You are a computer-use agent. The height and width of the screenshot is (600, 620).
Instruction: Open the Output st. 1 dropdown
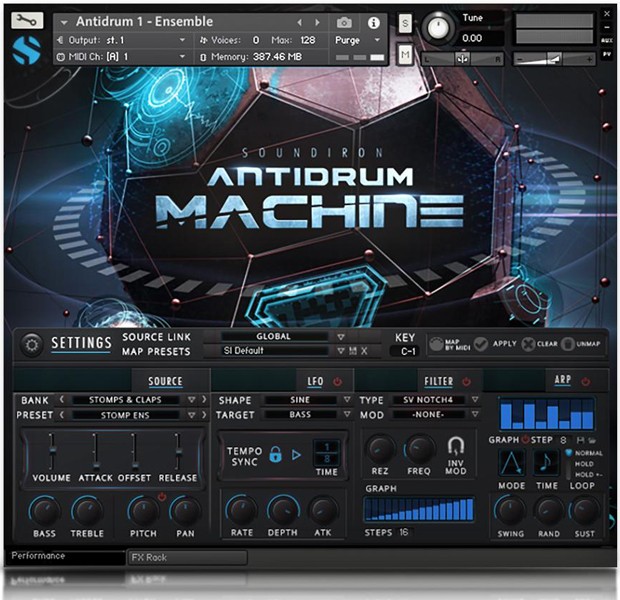pos(122,40)
